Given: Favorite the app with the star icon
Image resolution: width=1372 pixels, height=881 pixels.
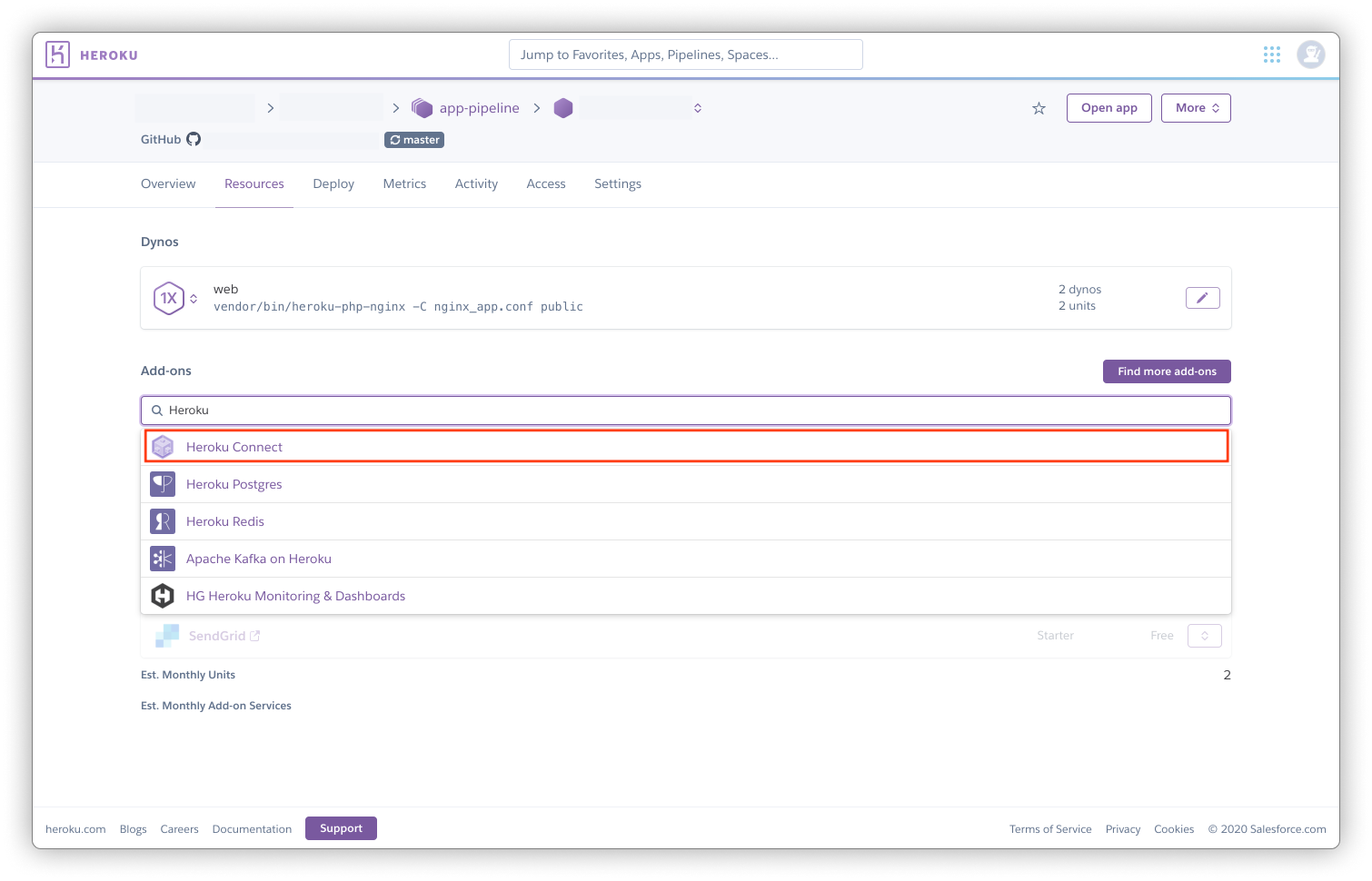Looking at the screenshot, I should click(x=1039, y=108).
